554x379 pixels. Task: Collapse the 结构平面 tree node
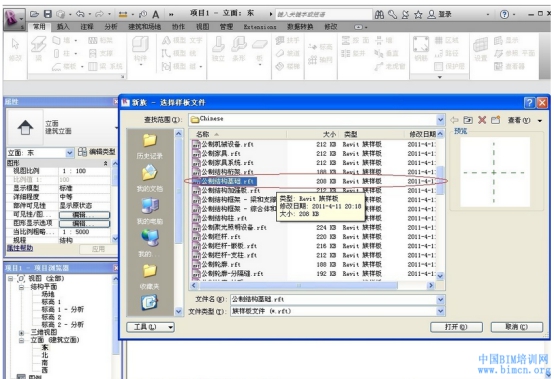pos(22,287)
